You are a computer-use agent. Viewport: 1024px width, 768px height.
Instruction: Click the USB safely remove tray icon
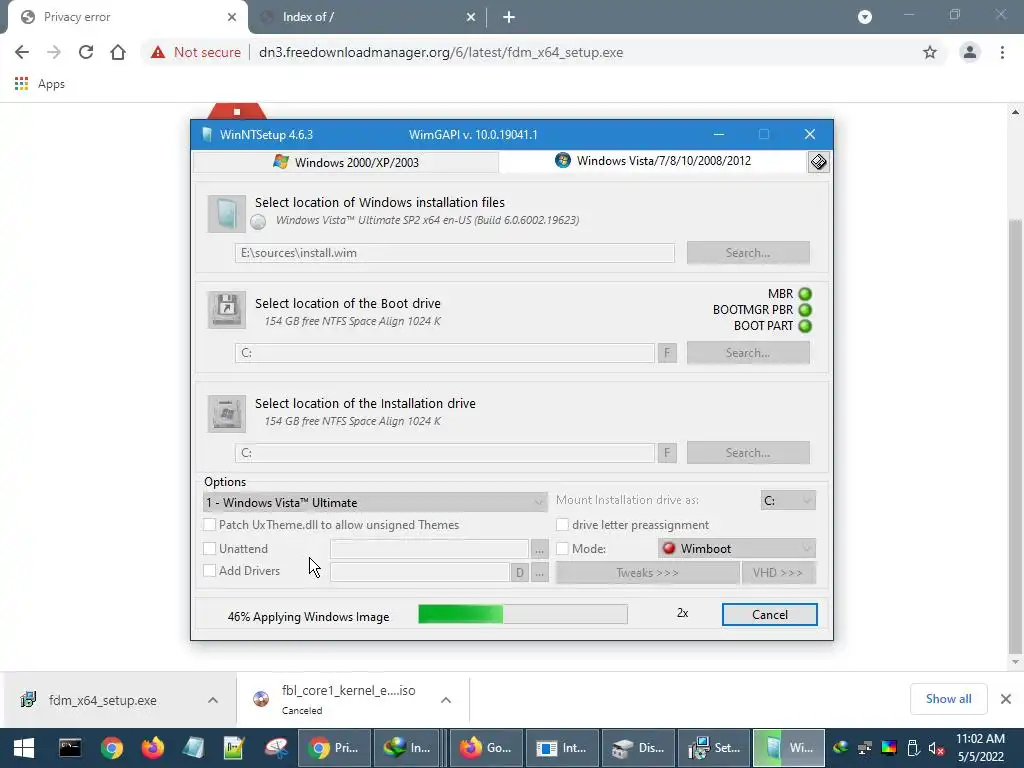coord(913,748)
